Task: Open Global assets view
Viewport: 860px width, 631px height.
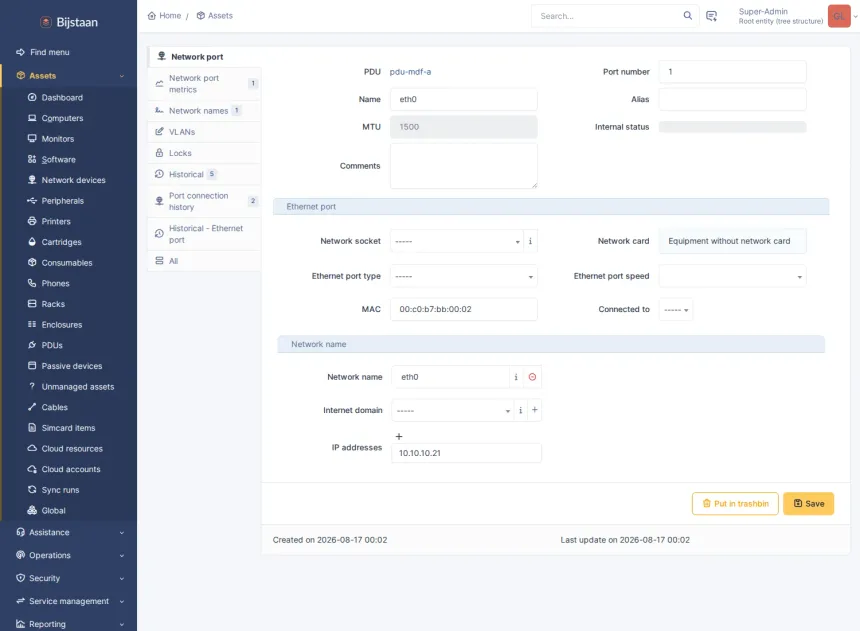Action: pos(53,511)
